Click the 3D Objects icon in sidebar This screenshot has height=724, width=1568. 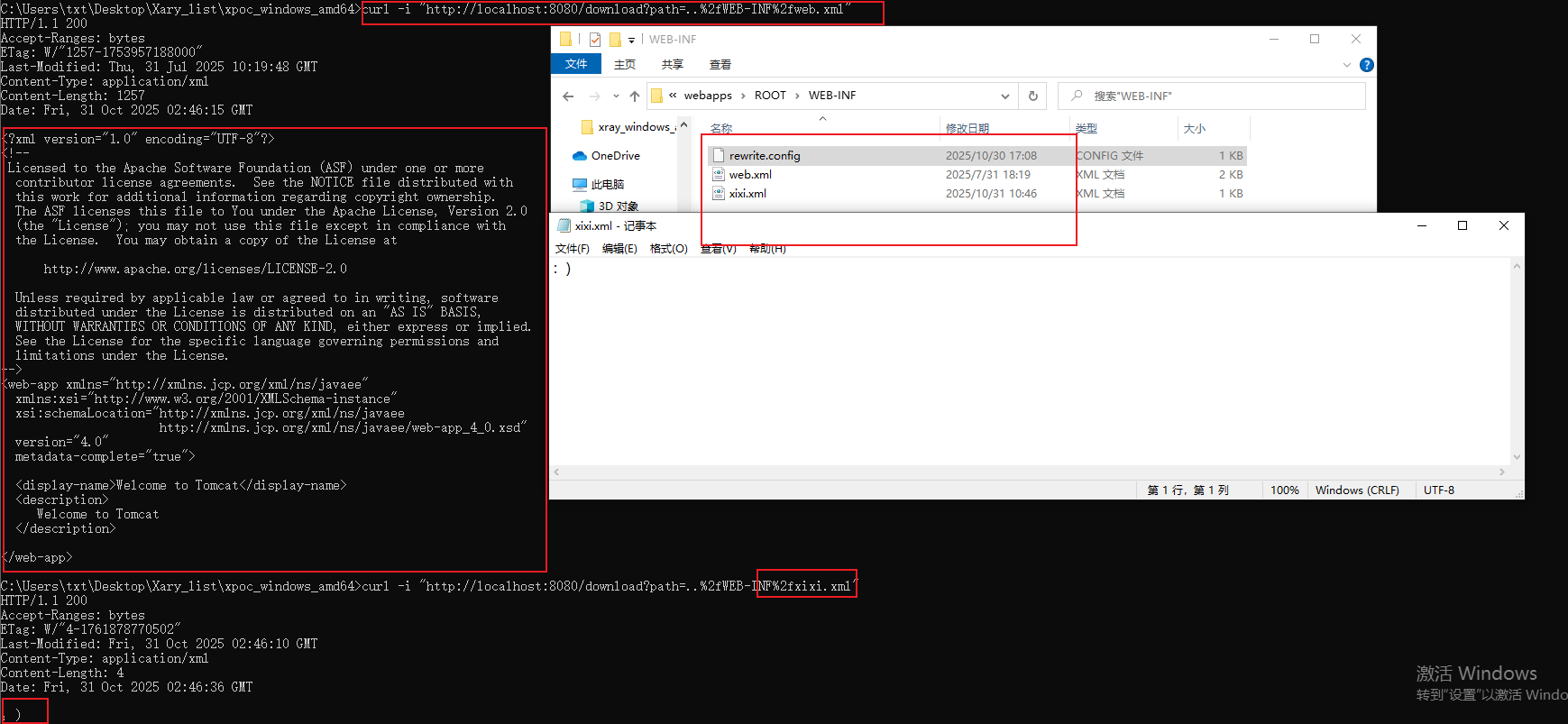tap(587, 206)
